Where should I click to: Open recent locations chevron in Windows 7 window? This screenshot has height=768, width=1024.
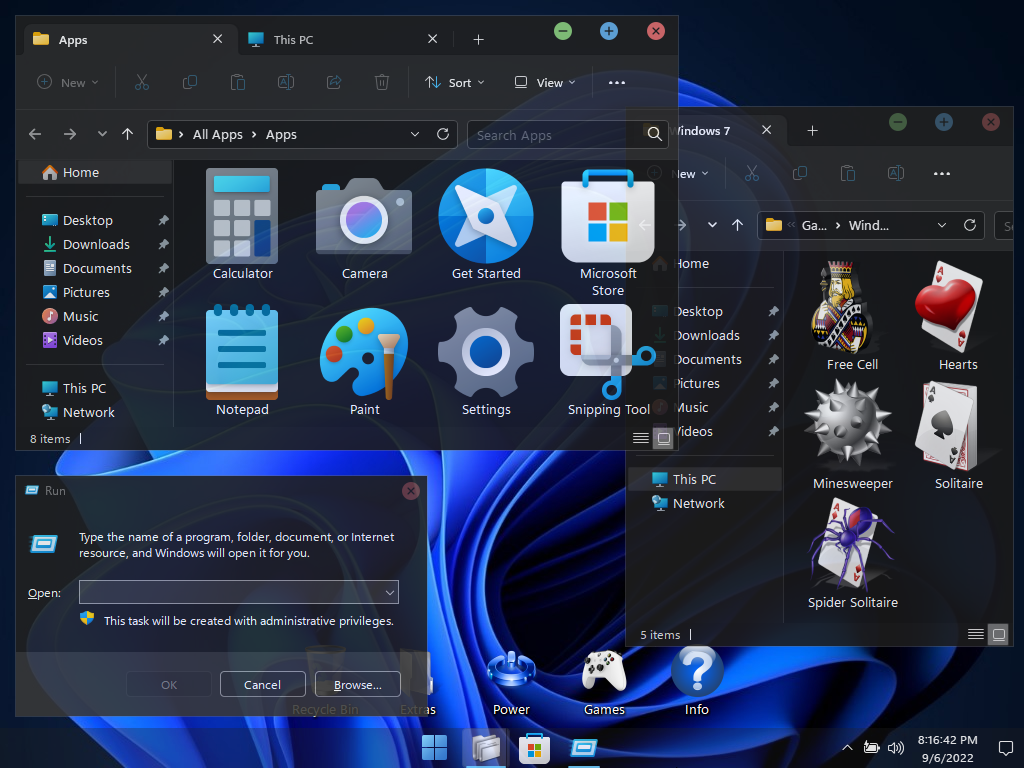coord(712,225)
